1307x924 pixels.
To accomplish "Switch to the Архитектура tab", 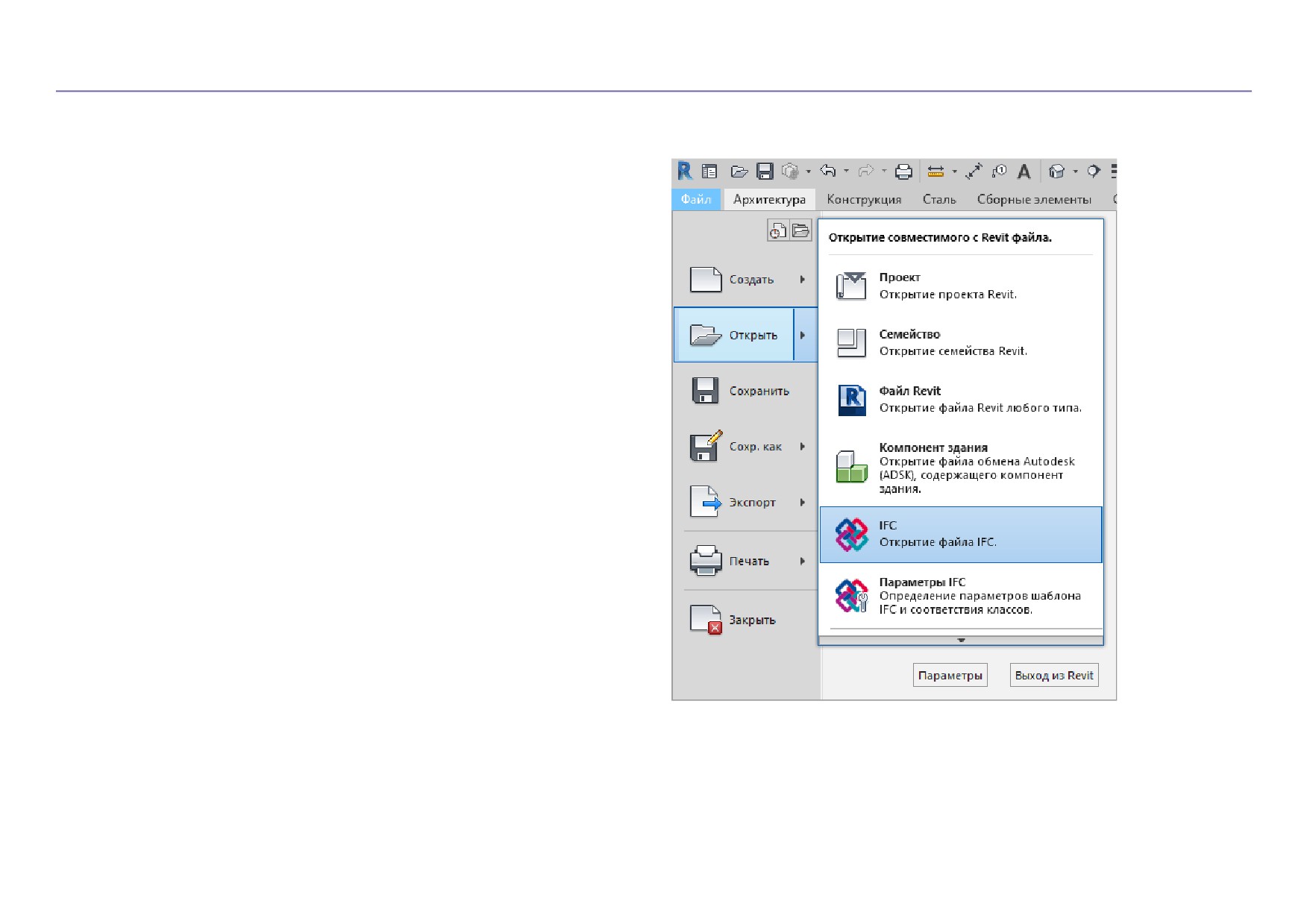I will click(x=769, y=199).
